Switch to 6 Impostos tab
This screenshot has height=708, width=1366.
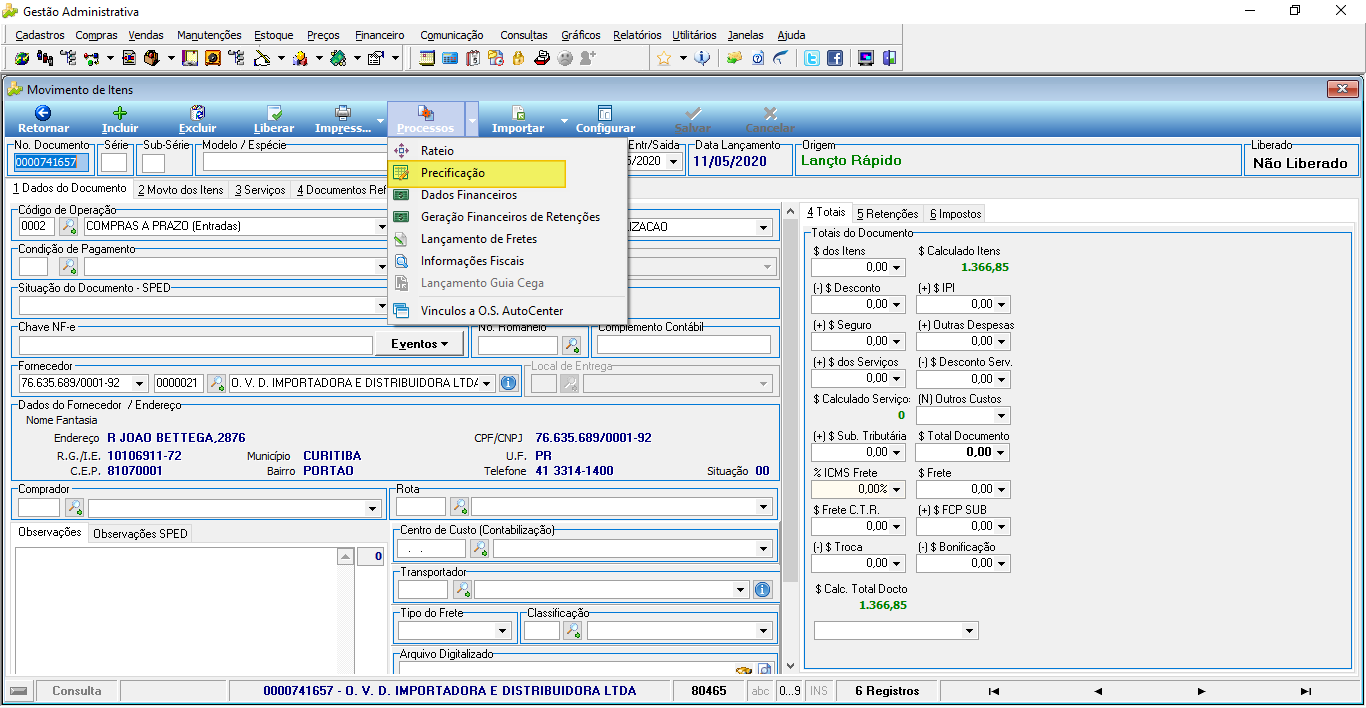click(955, 213)
